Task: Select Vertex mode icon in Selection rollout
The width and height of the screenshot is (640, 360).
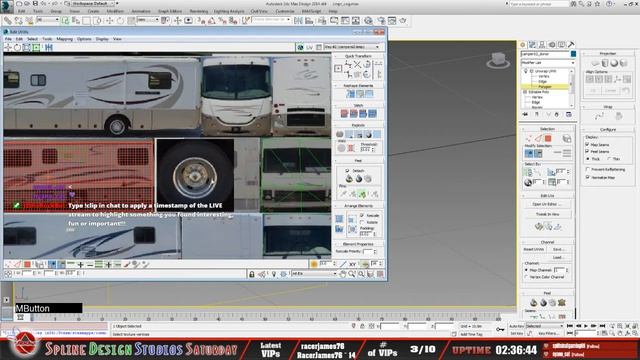Action: pos(529,138)
